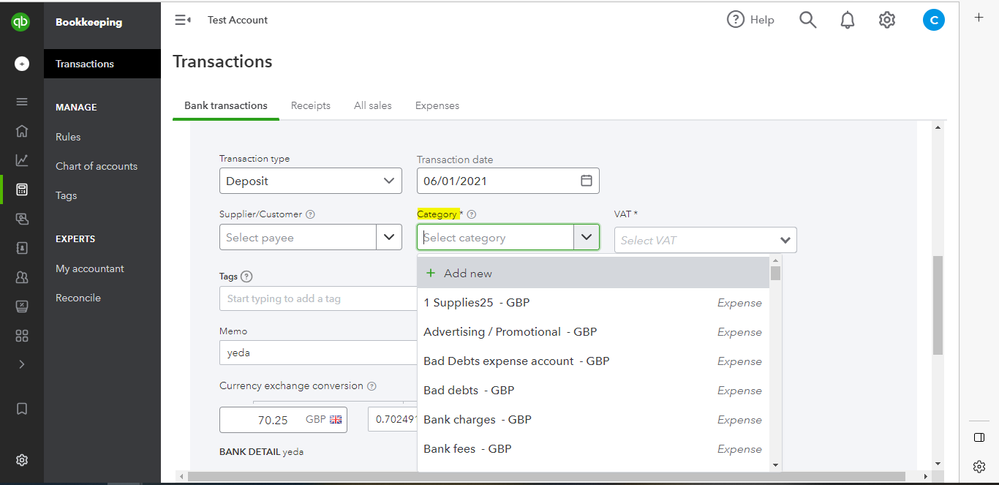Click the page vertical scrollbar thumb
Viewport: 999px width, 485px height.
(x=937, y=305)
